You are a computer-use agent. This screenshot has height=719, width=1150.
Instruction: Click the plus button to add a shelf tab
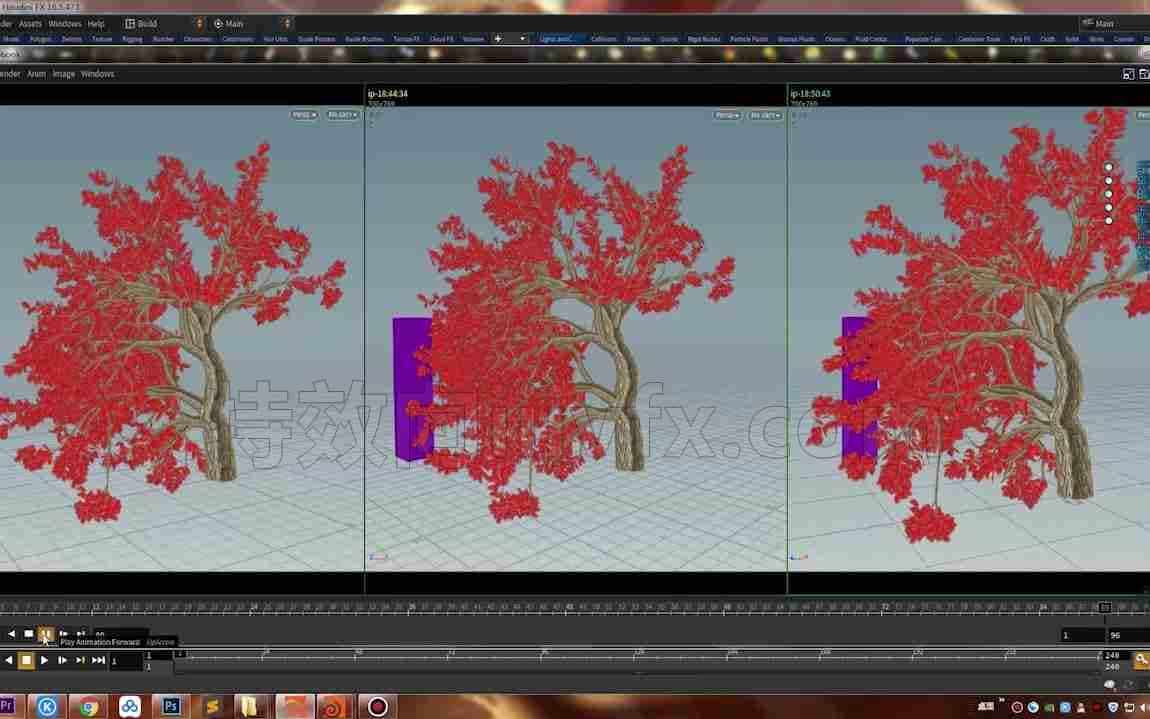[x=498, y=39]
